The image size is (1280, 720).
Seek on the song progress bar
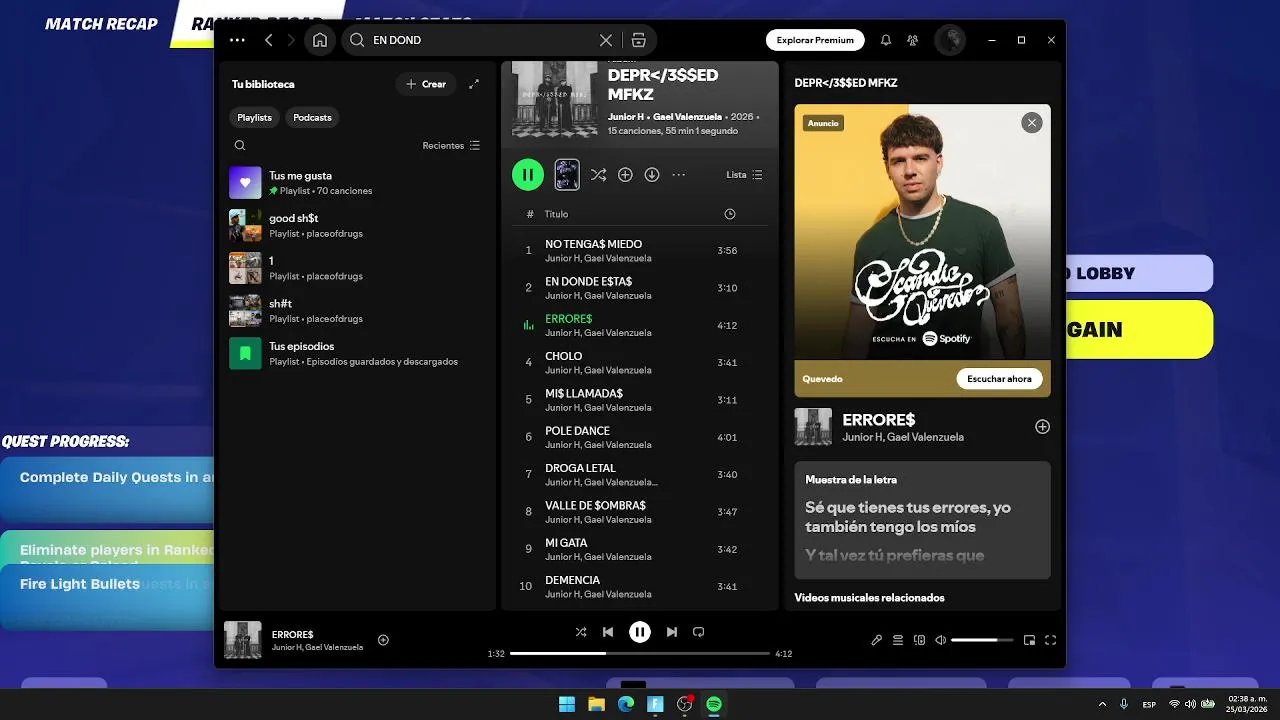[640, 653]
